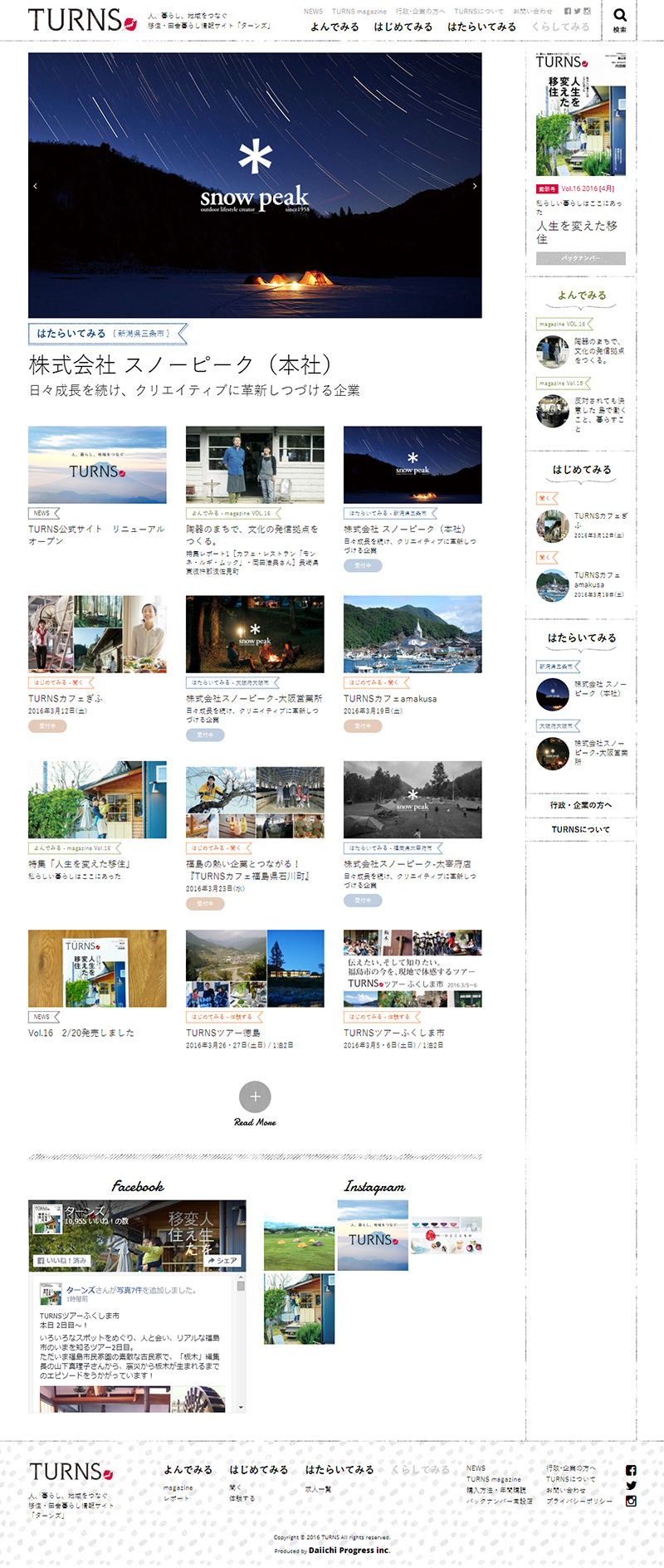Open the Twitter icon in the header

click(578, 12)
